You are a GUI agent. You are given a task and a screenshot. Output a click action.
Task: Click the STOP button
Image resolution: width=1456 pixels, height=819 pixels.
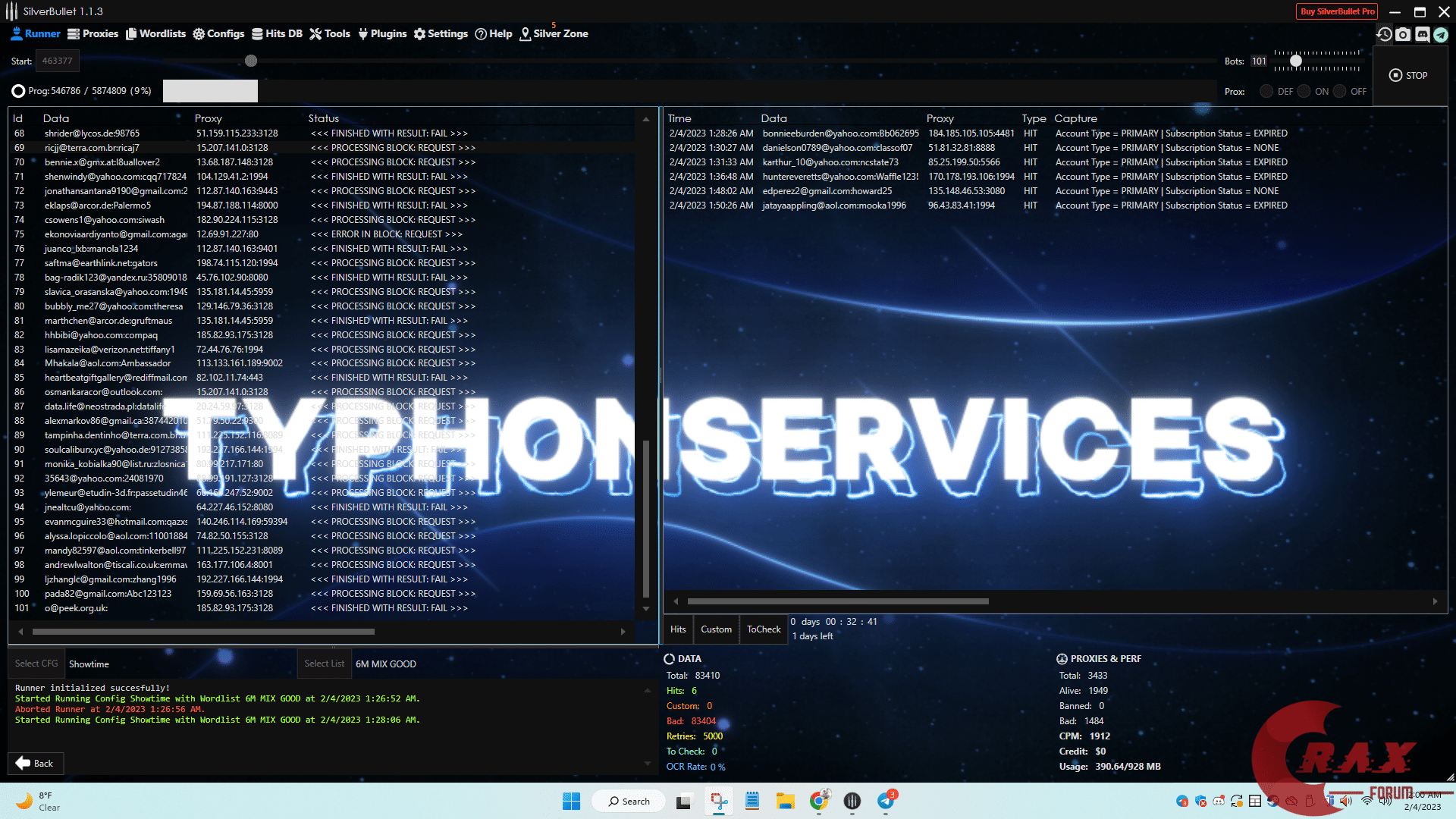1408,75
